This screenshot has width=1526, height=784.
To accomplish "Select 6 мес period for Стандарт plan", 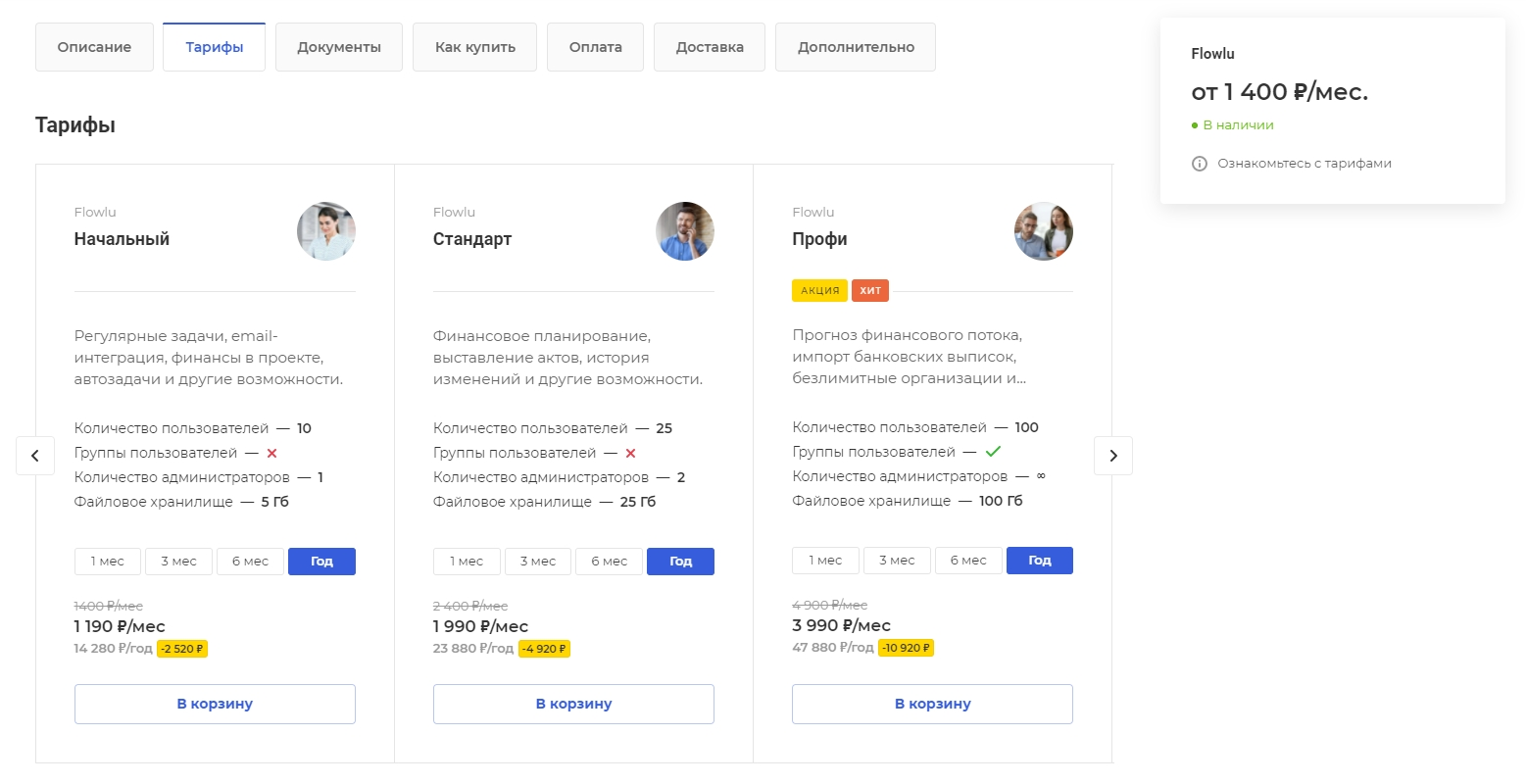I will [610, 562].
